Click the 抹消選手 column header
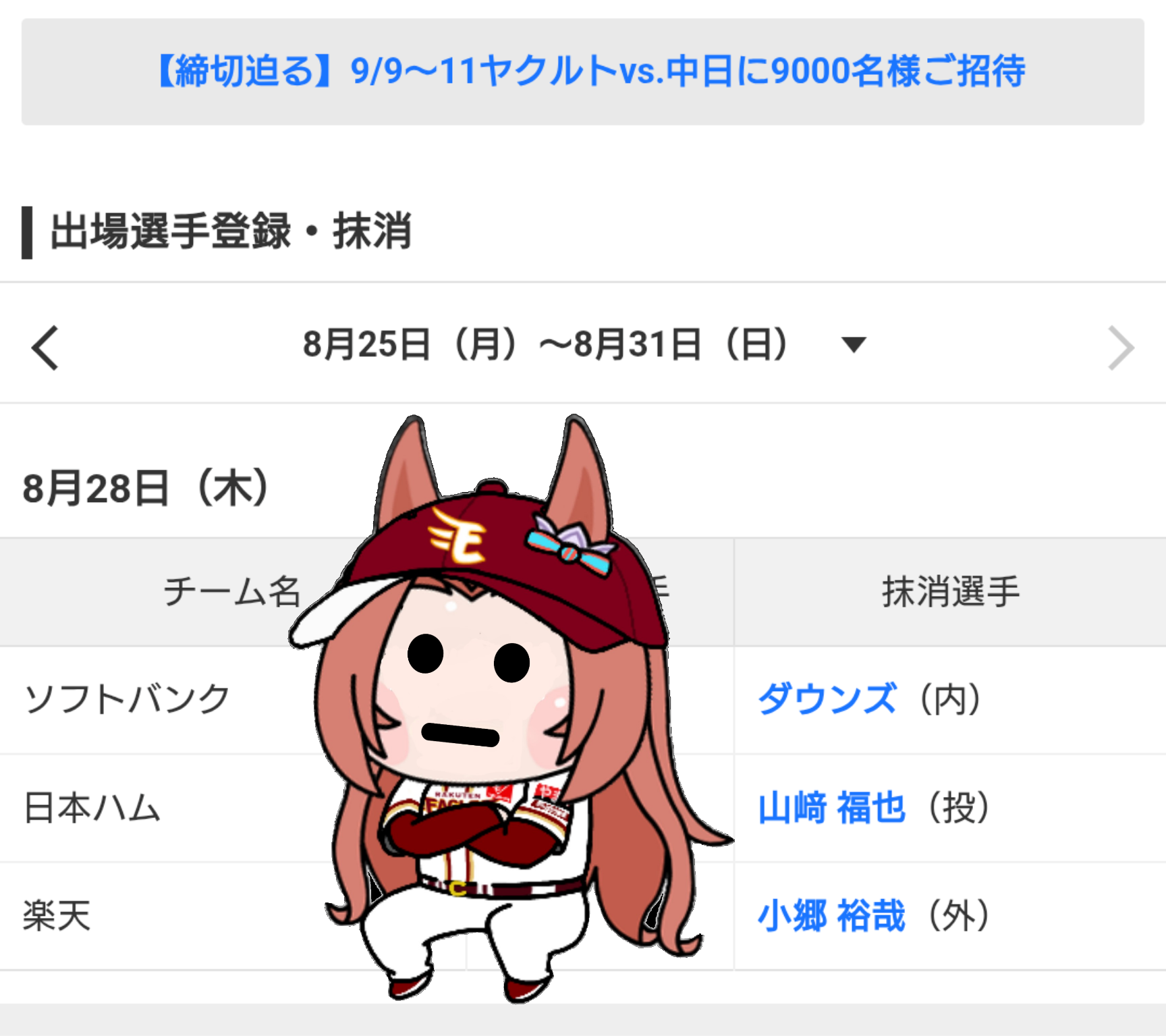Screen dimensions: 1166x1036 950,592
